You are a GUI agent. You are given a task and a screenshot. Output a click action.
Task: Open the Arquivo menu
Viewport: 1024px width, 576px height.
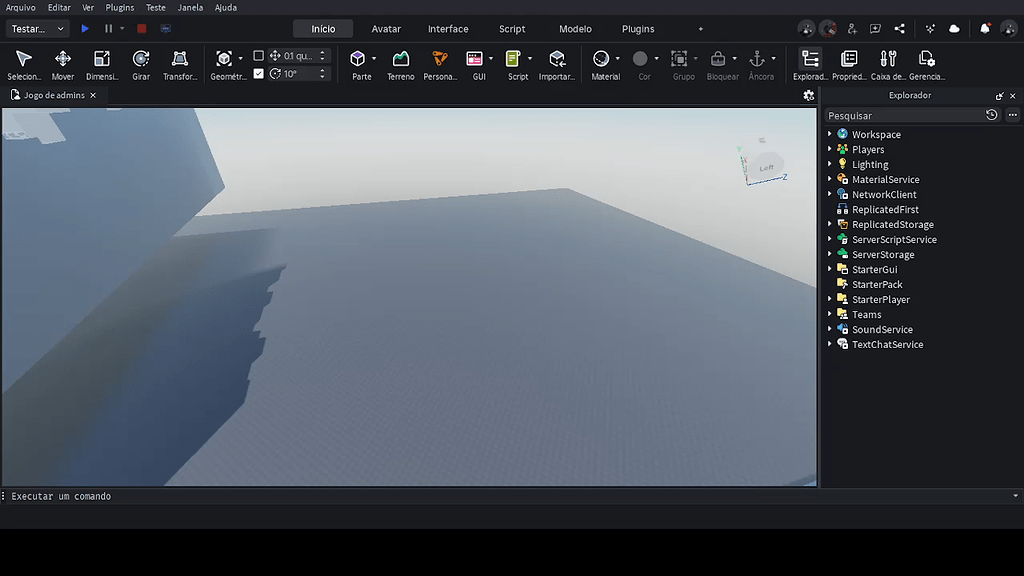coord(20,7)
